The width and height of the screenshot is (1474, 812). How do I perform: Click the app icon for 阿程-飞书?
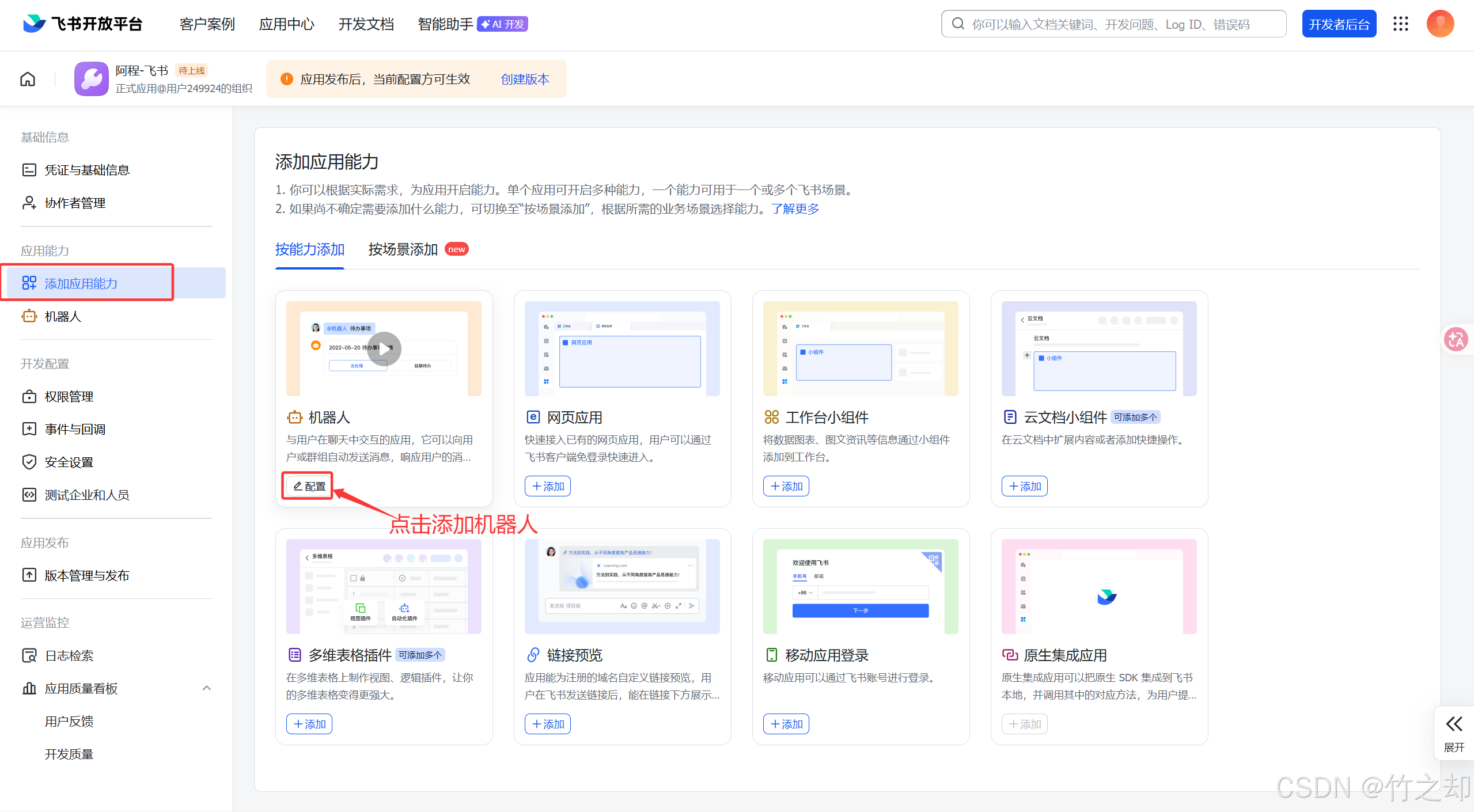coord(92,79)
